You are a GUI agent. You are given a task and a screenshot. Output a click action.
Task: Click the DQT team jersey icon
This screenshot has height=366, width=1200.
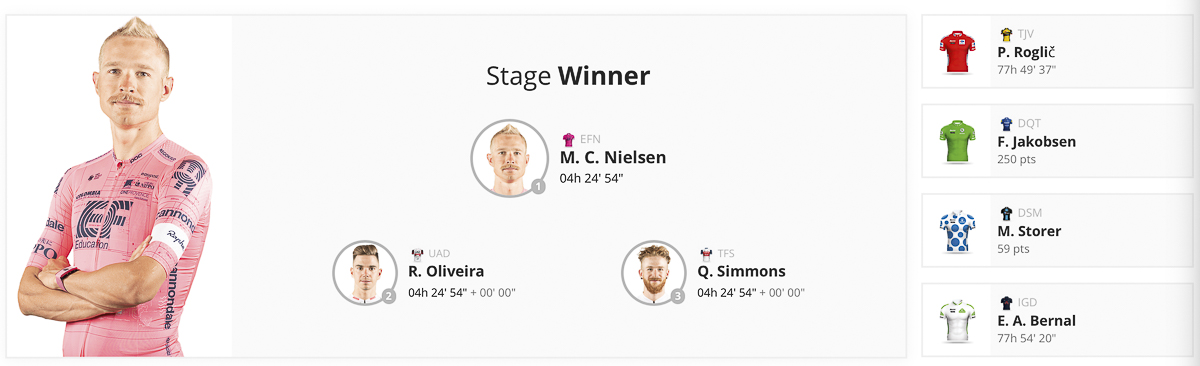pos(1006,124)
